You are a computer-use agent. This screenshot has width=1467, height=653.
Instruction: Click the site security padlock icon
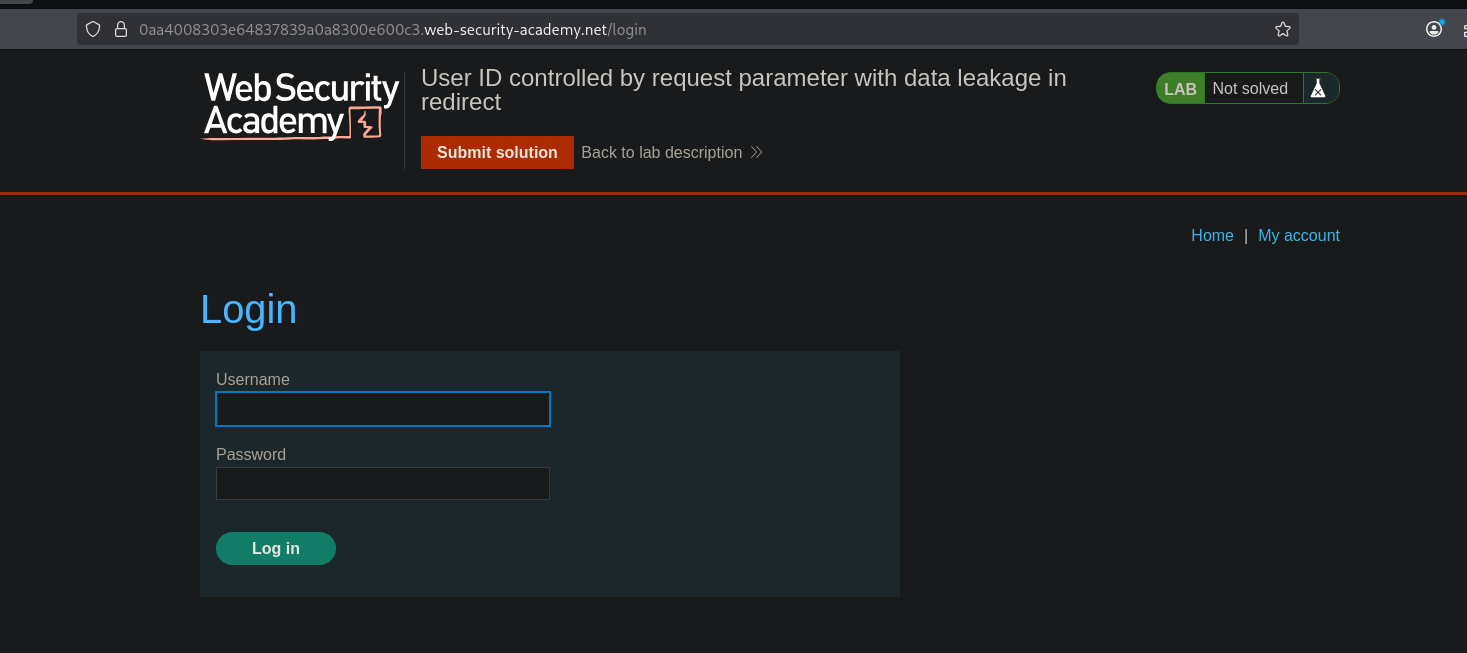point(121,29)
